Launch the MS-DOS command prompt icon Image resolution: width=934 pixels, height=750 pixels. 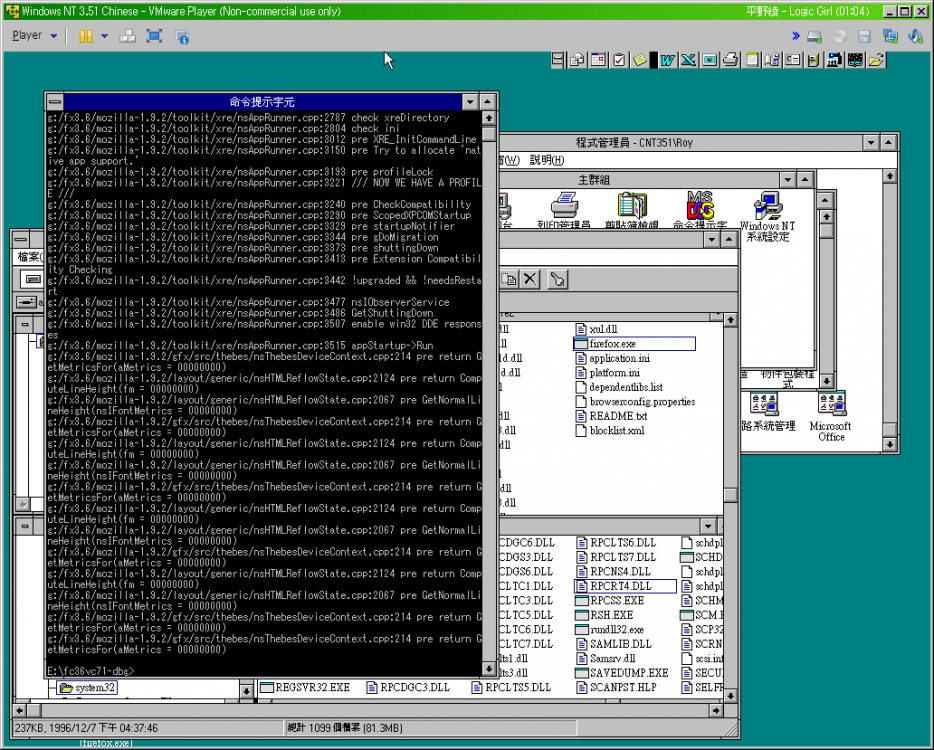700,208
